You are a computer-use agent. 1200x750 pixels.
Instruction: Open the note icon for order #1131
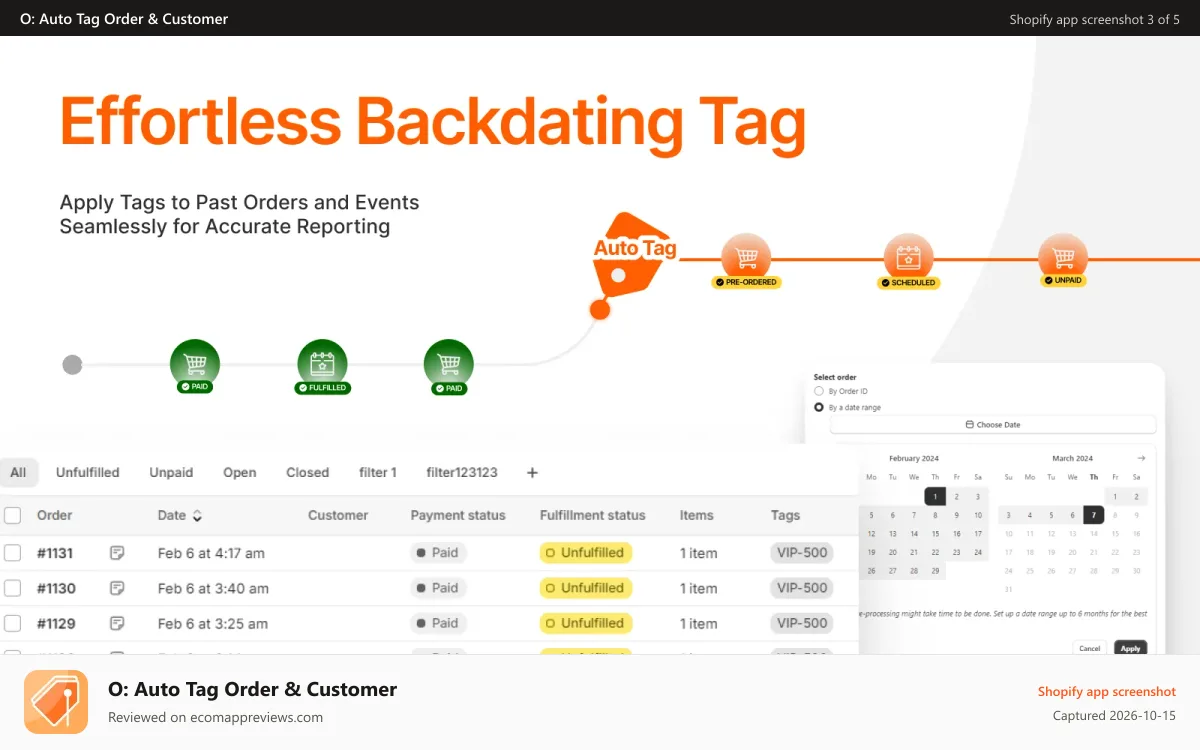point(117,552)
